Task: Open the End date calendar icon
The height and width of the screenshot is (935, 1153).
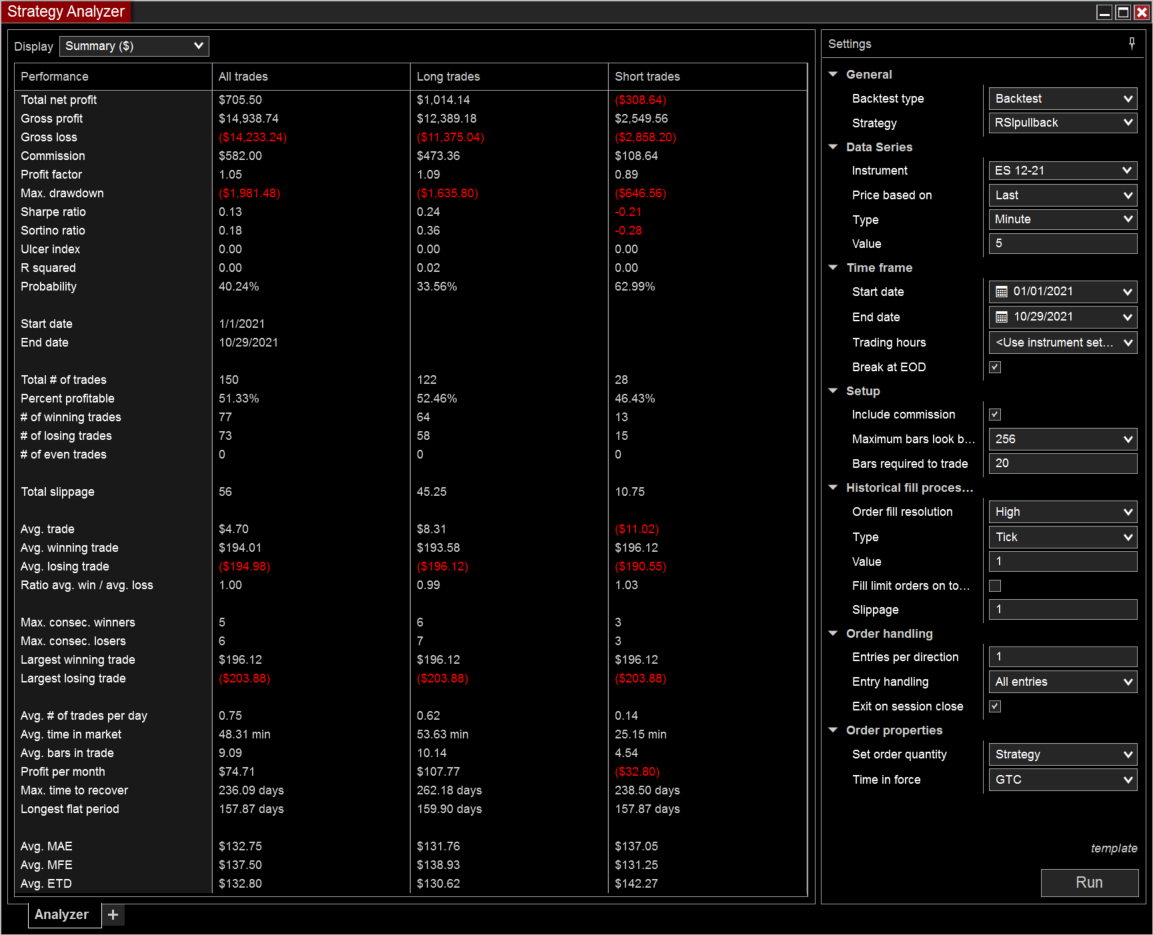Action: [x=1001, y=317]
